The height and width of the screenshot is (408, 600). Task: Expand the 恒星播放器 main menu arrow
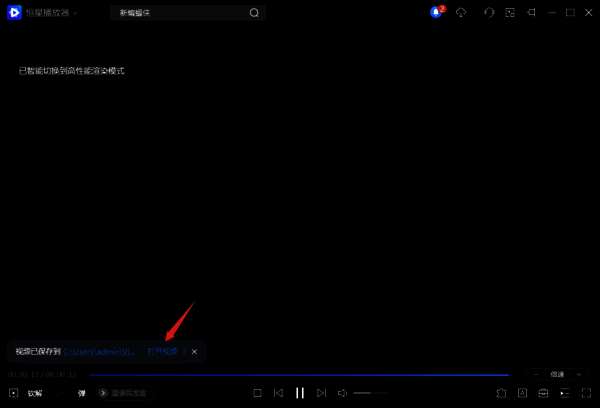click(75, 13)
